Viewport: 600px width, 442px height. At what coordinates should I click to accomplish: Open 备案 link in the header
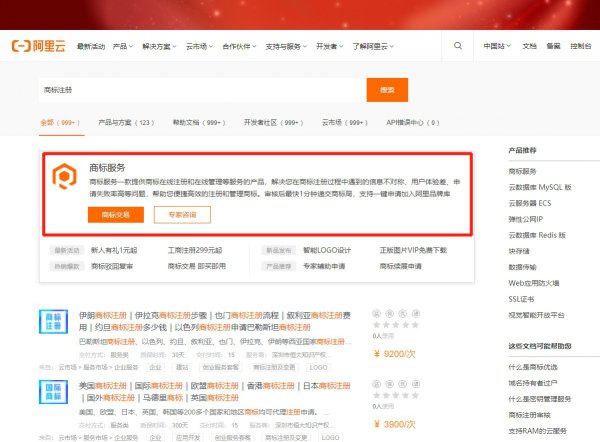(553, 46)
